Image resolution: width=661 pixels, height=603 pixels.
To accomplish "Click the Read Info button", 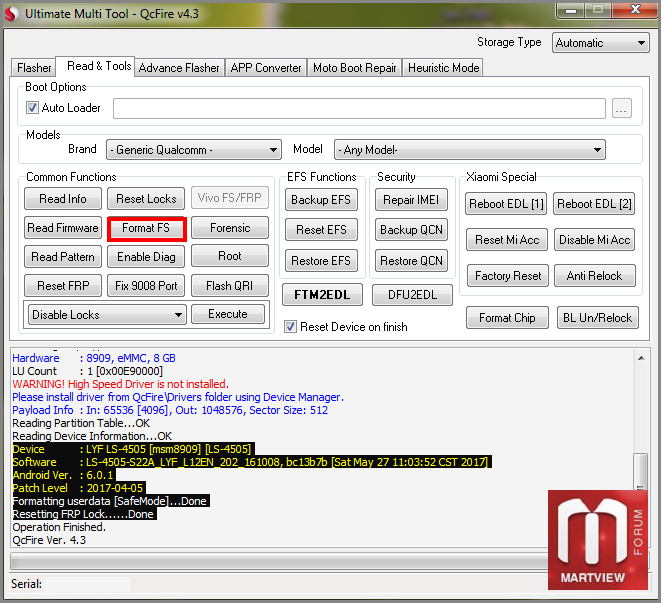I will (x=63, y=198).
